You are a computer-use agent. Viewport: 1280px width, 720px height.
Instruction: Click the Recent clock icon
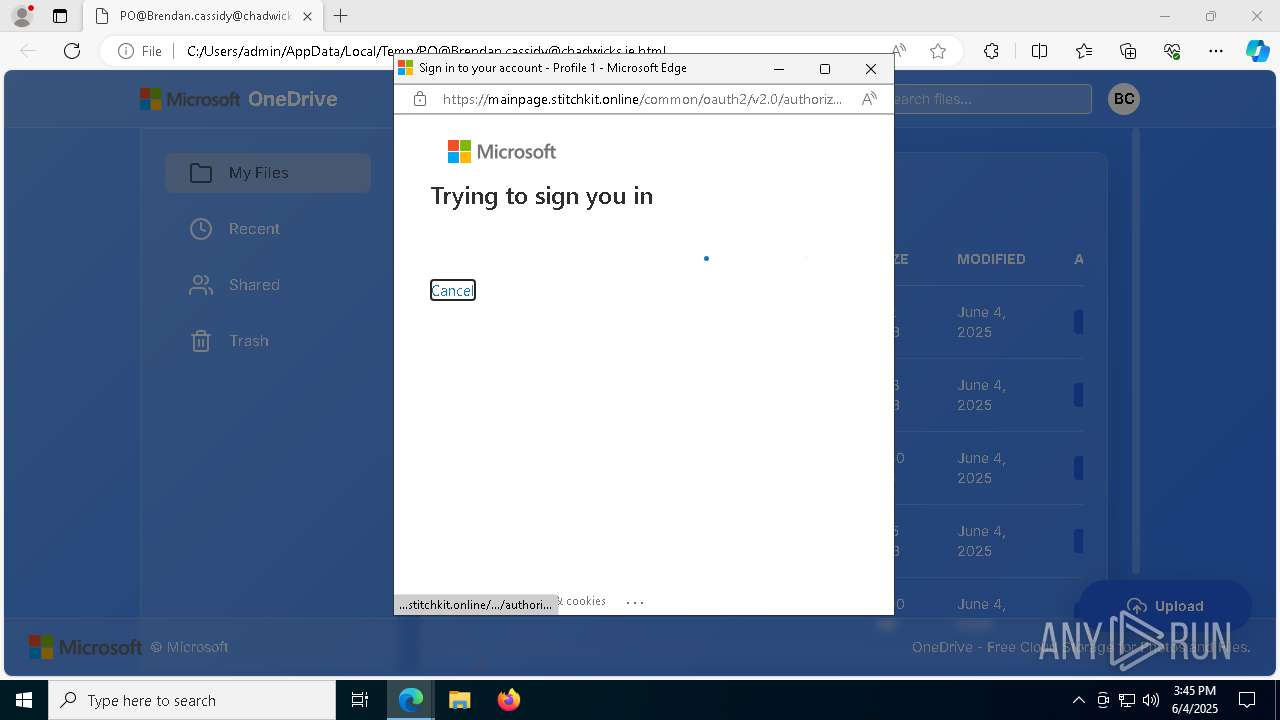(x=201, y=229)
